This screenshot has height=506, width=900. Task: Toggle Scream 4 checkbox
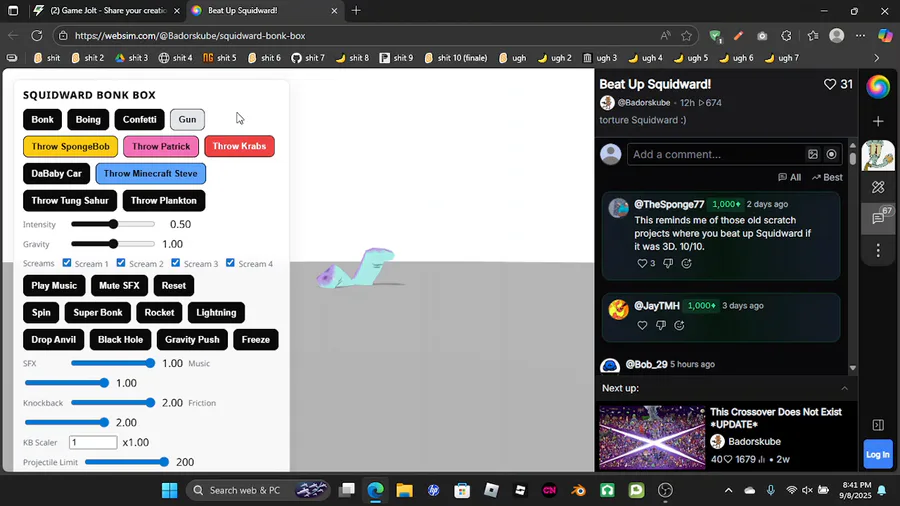[x=230, y=263]
